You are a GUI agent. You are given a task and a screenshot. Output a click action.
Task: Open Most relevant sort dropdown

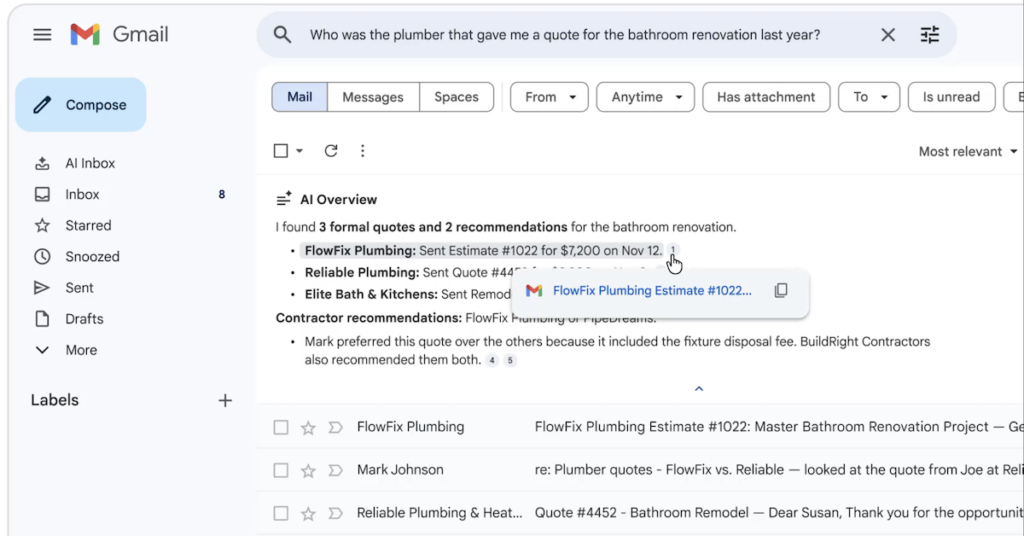(x=967, y=152)
